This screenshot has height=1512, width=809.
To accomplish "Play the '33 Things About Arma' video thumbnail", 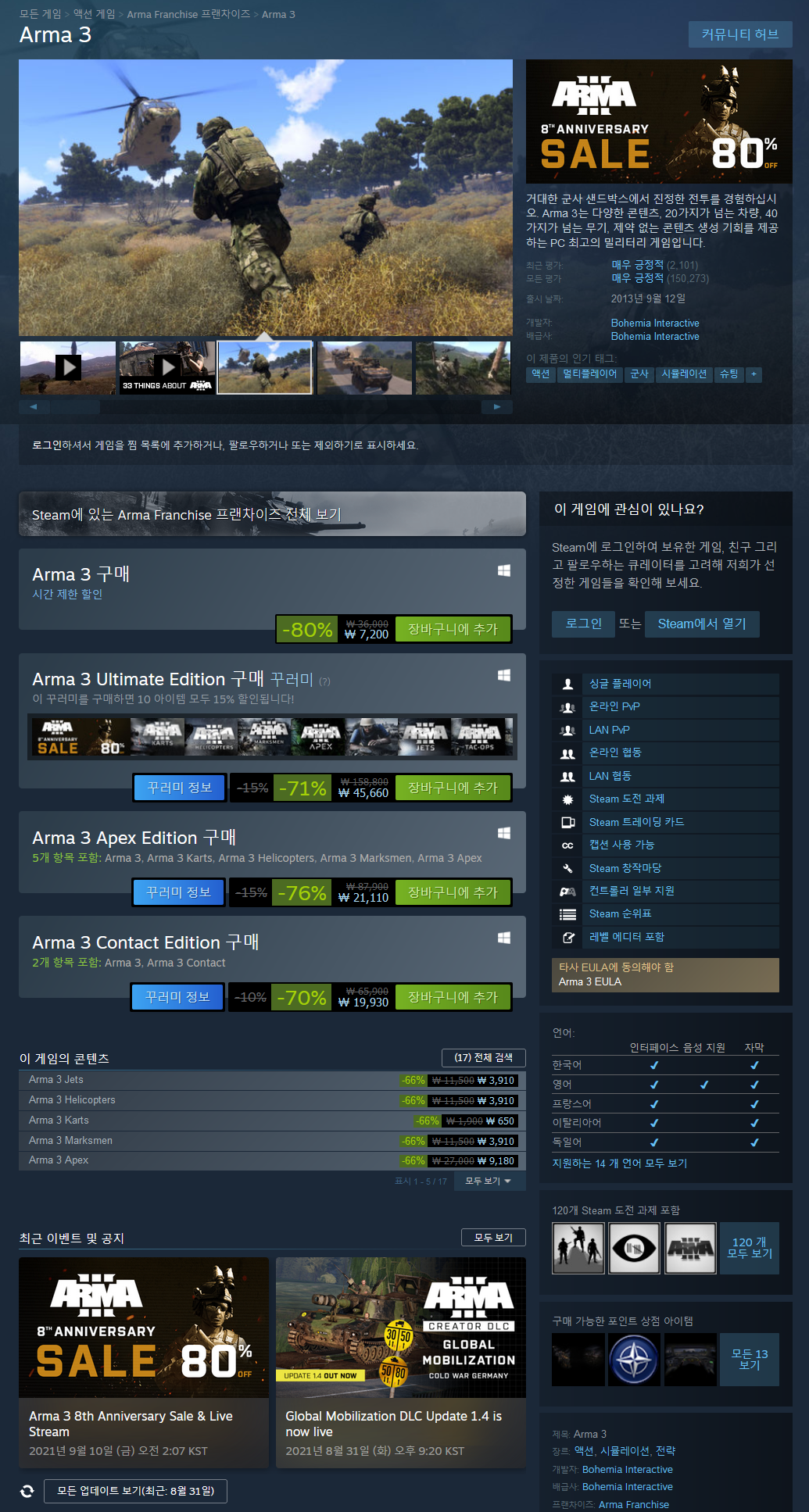I will point(167,367).
